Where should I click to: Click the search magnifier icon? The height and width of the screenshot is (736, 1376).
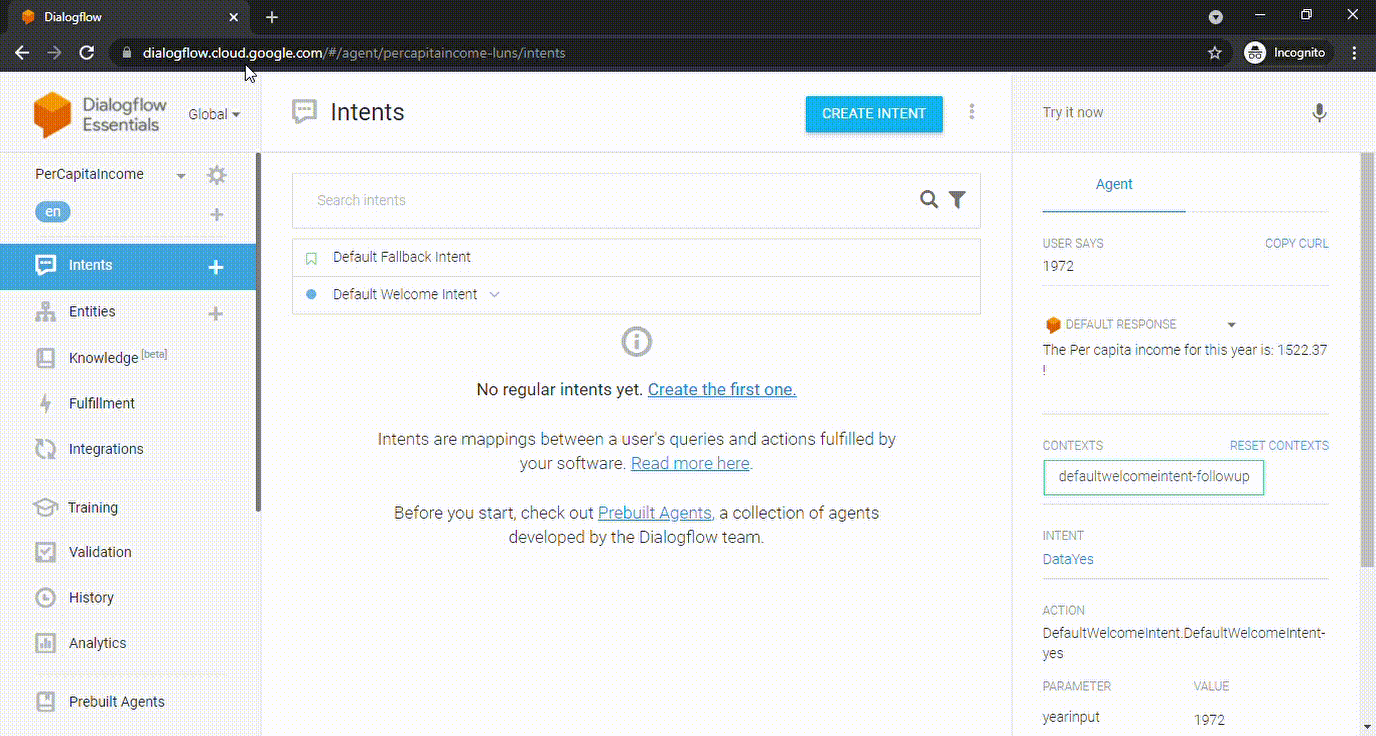929,200
